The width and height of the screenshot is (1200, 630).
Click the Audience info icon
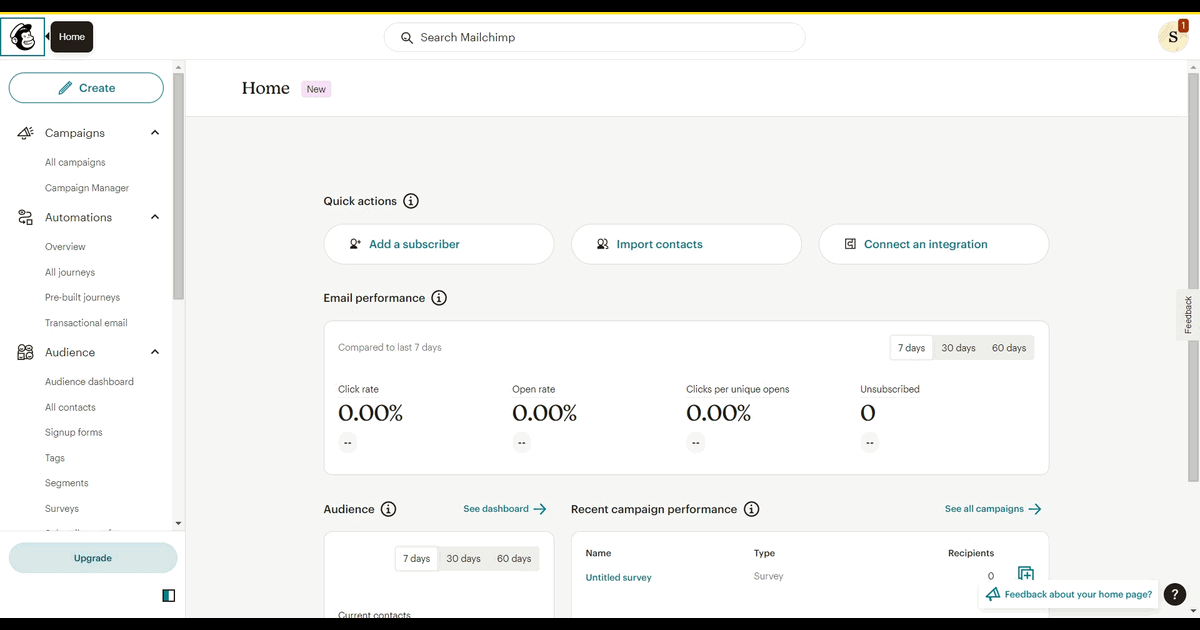pos(389,509)
